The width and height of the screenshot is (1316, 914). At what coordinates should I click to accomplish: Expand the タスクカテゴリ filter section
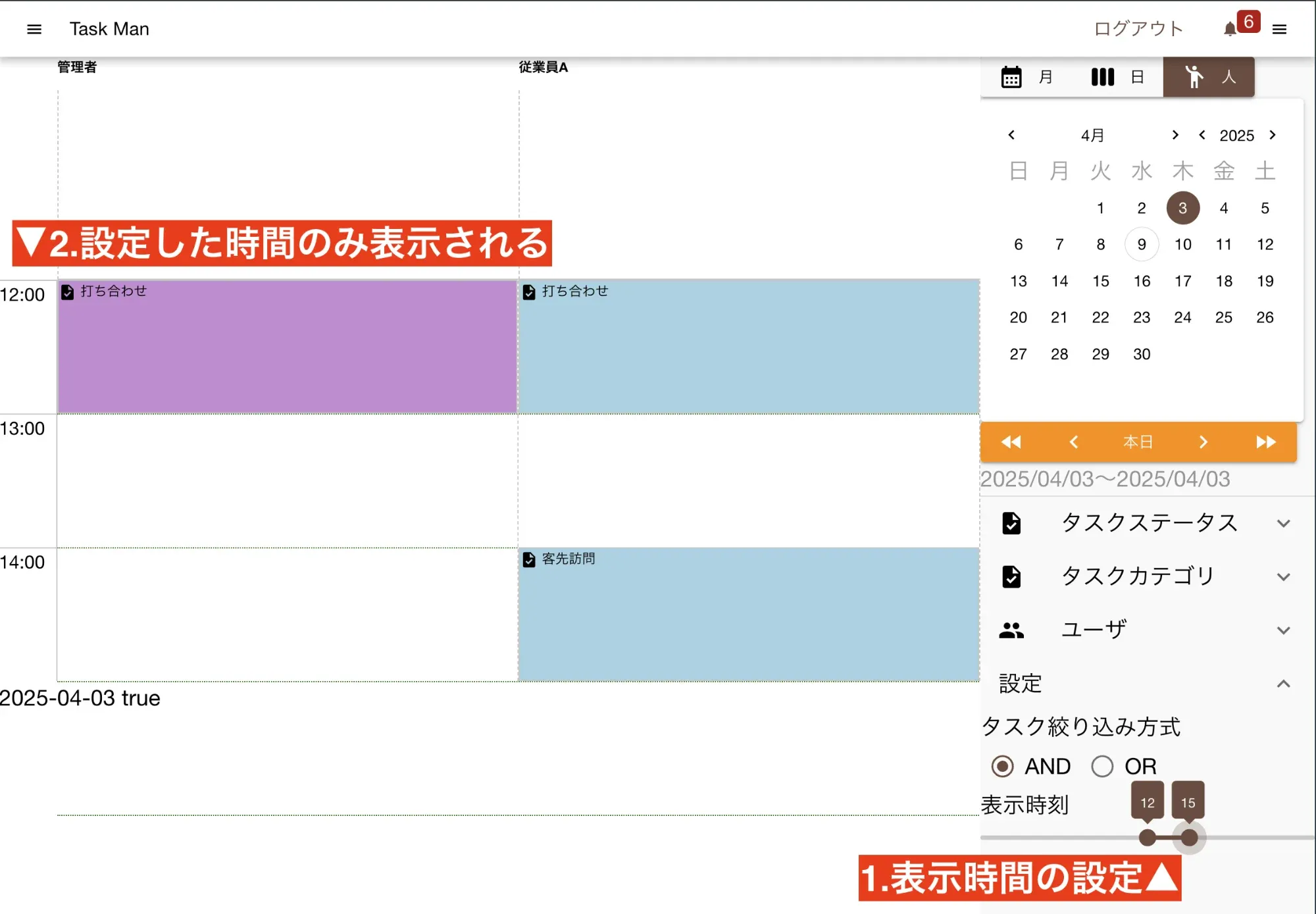pos(1282,577)
